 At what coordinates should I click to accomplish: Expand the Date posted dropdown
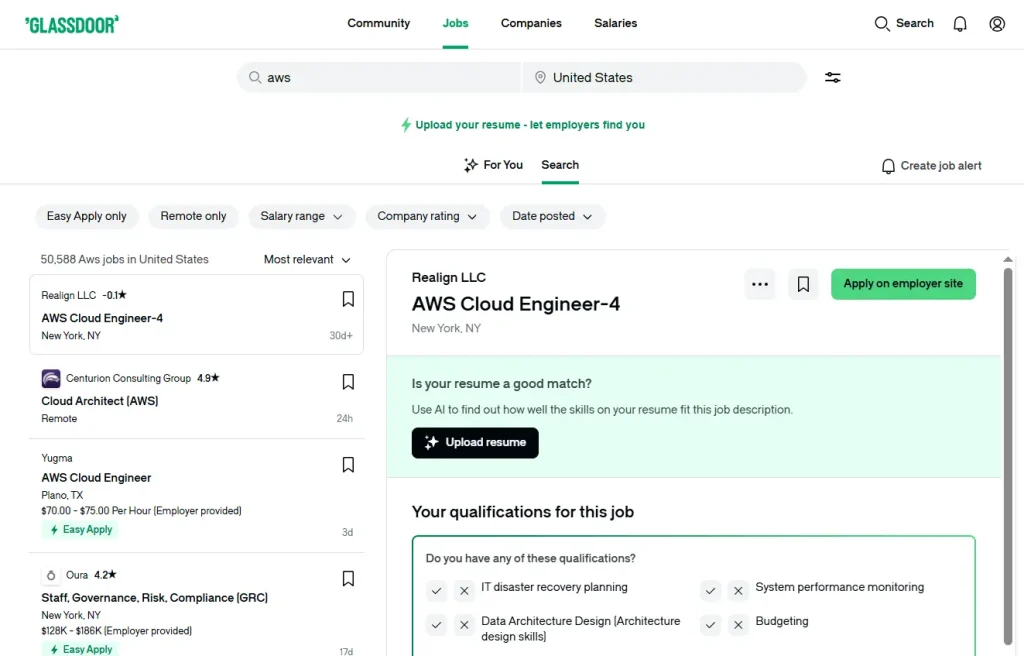[x=552, y=216]
